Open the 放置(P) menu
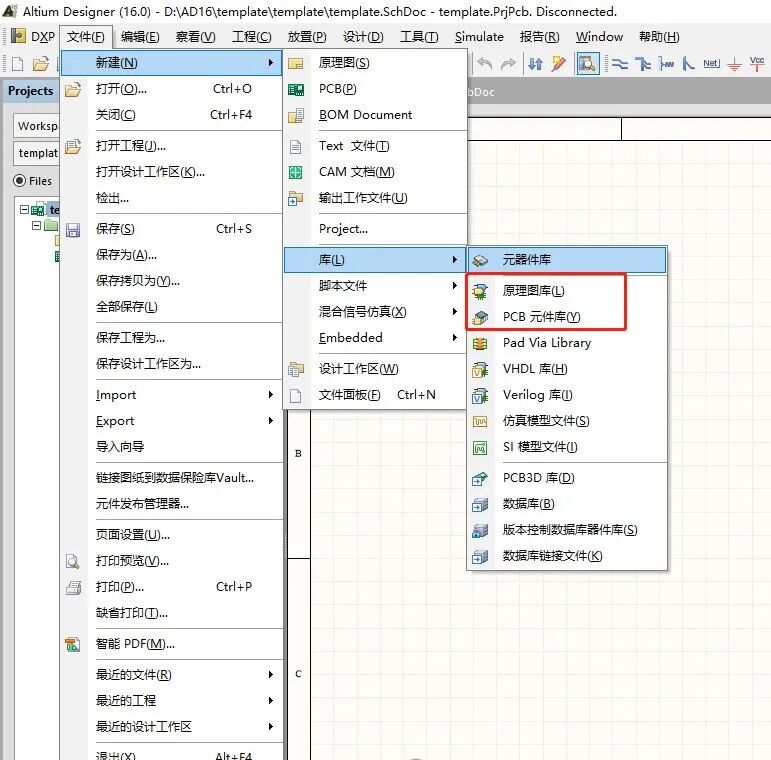Image resolution: width=771 pixels, height=760 pixels. (x=307, y=37)
